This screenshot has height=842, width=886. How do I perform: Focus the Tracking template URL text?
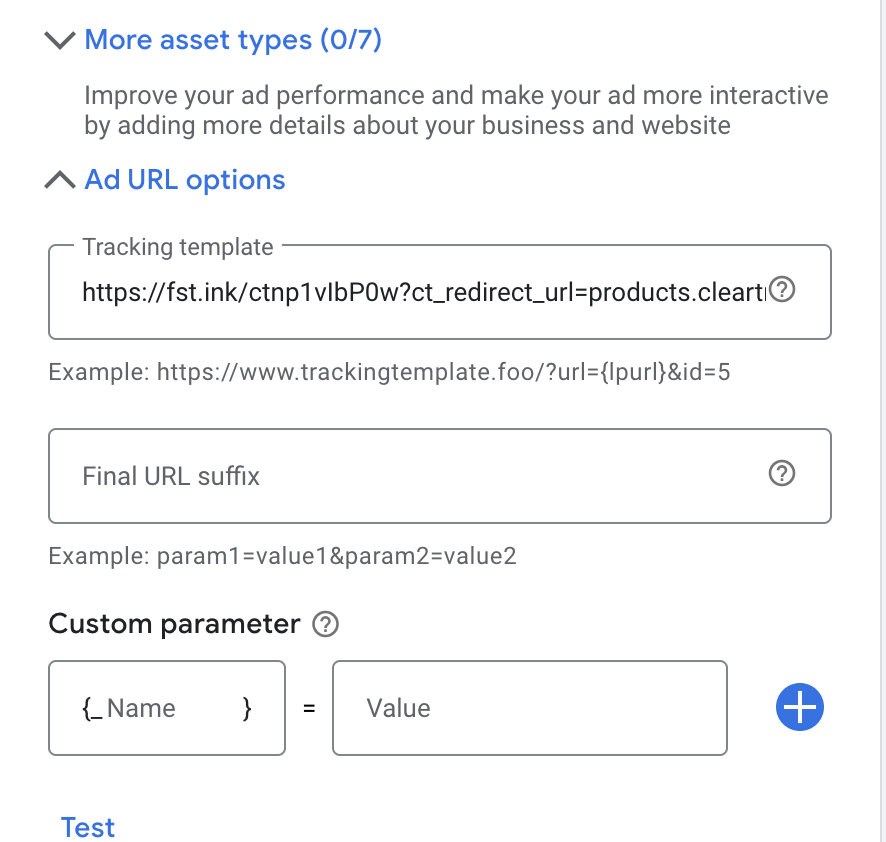[424, 293]
